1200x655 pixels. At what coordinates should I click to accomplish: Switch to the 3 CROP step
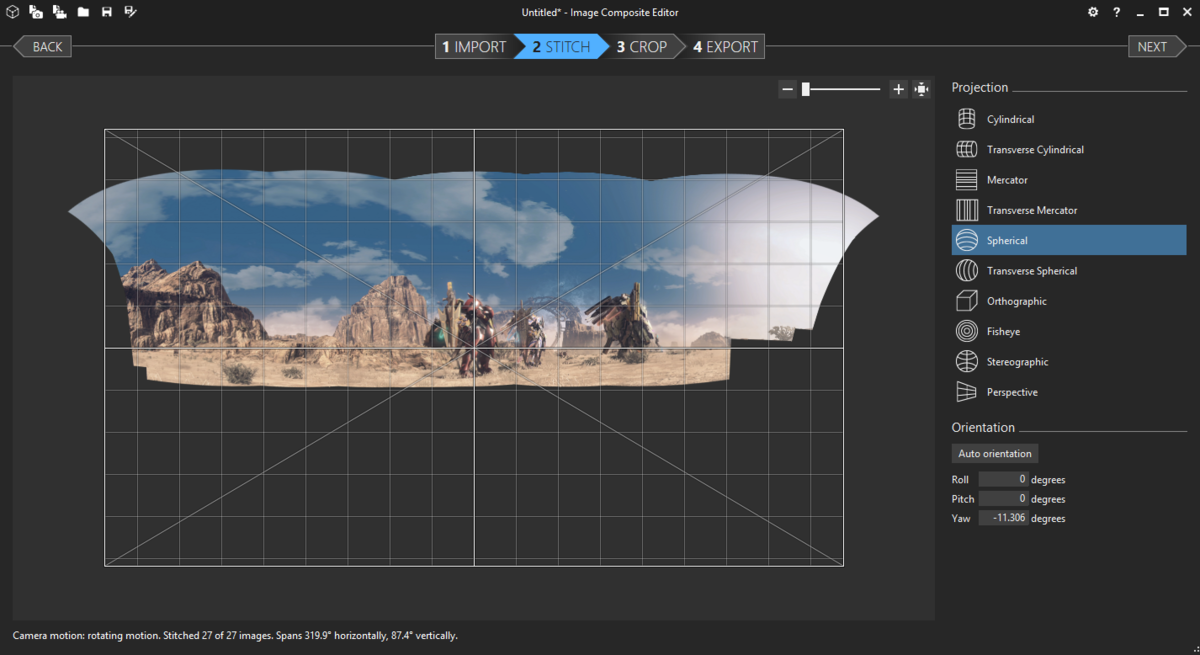(641, 46)
